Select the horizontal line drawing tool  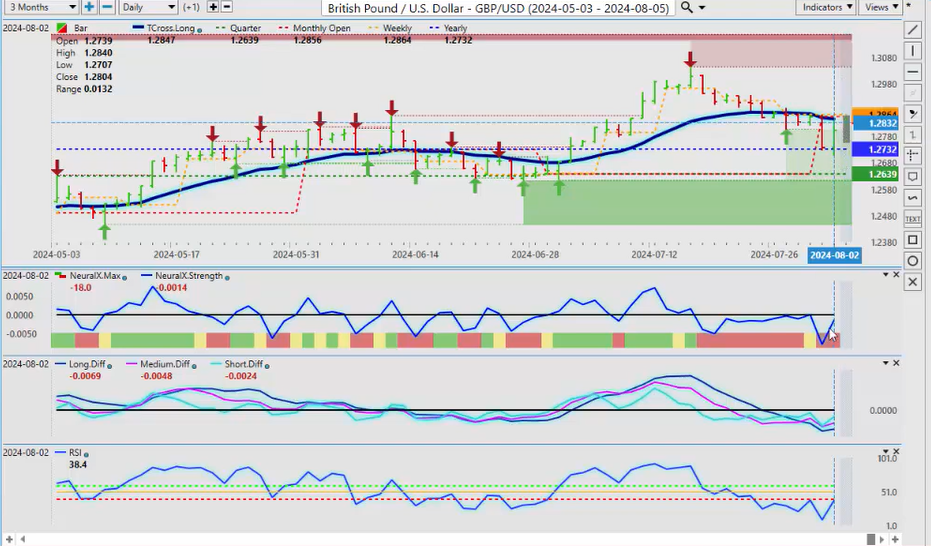point(913,72)
